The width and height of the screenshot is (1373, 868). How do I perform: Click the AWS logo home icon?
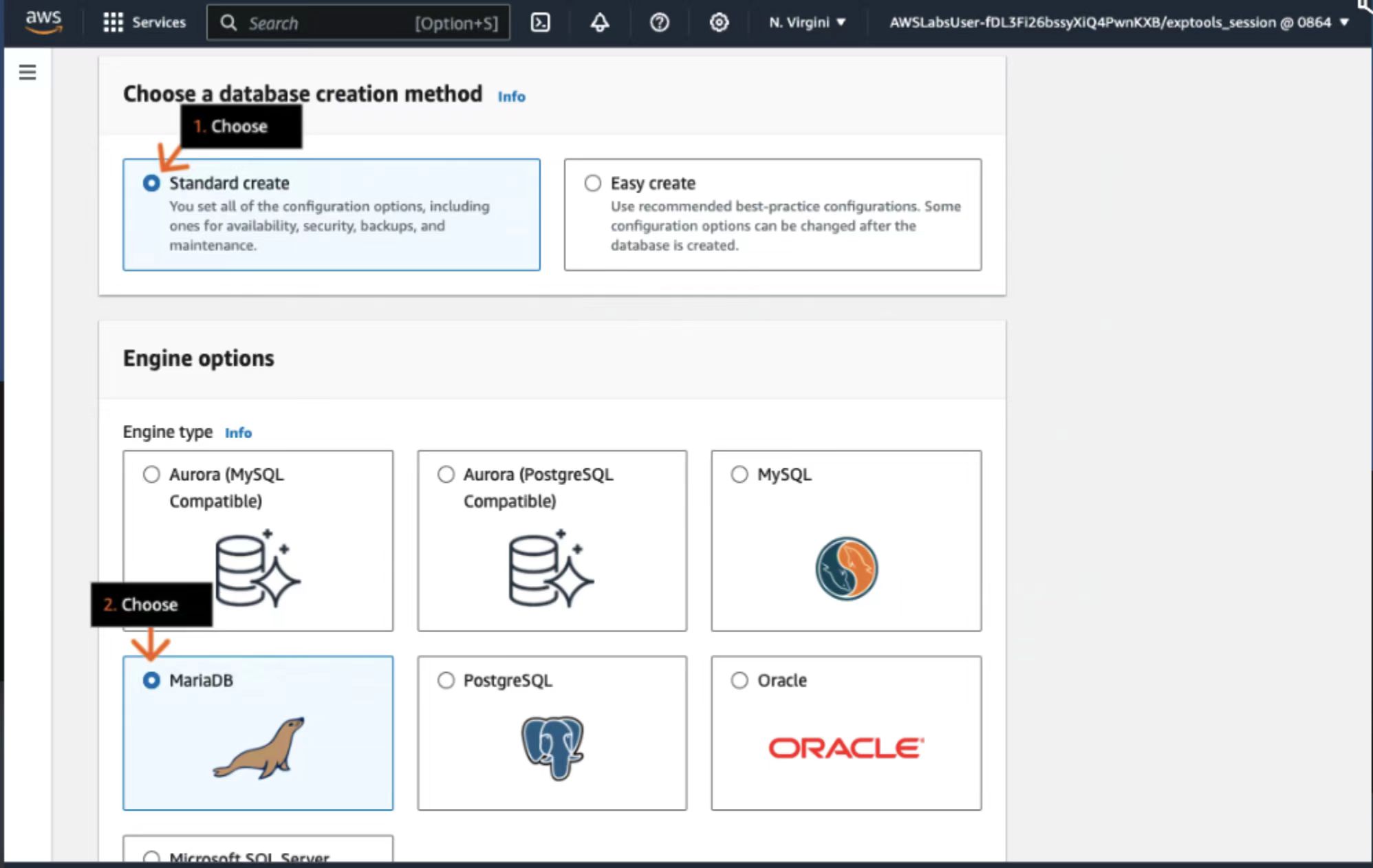point(43,21)
